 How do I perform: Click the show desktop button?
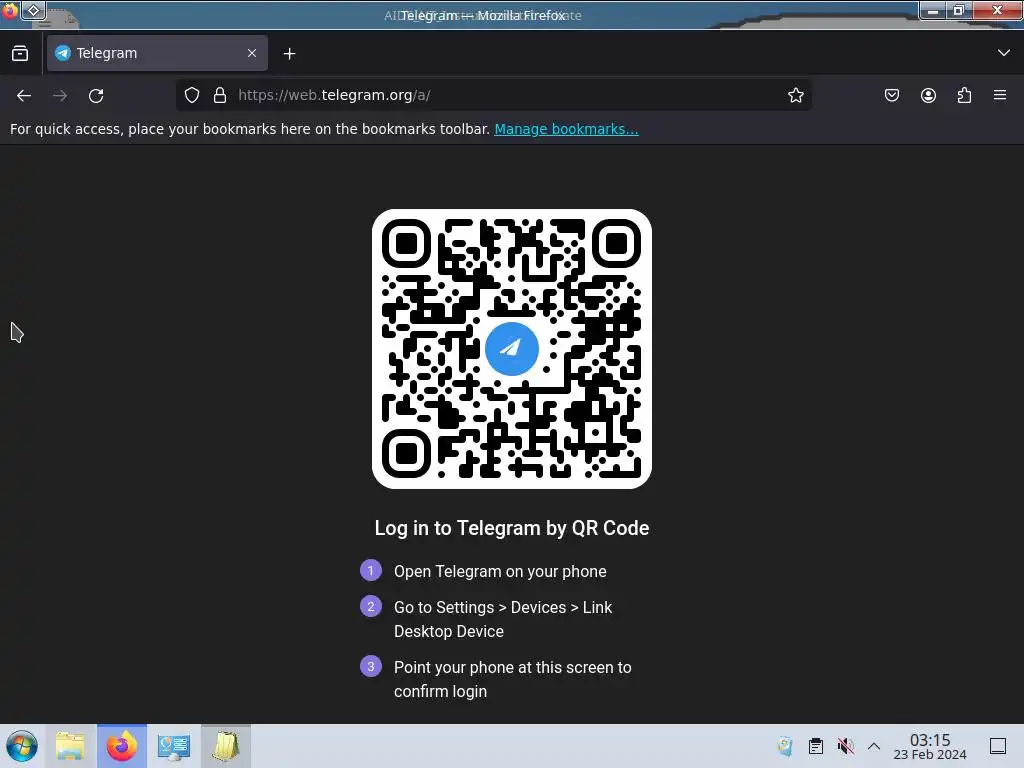(x=998, y=746)
